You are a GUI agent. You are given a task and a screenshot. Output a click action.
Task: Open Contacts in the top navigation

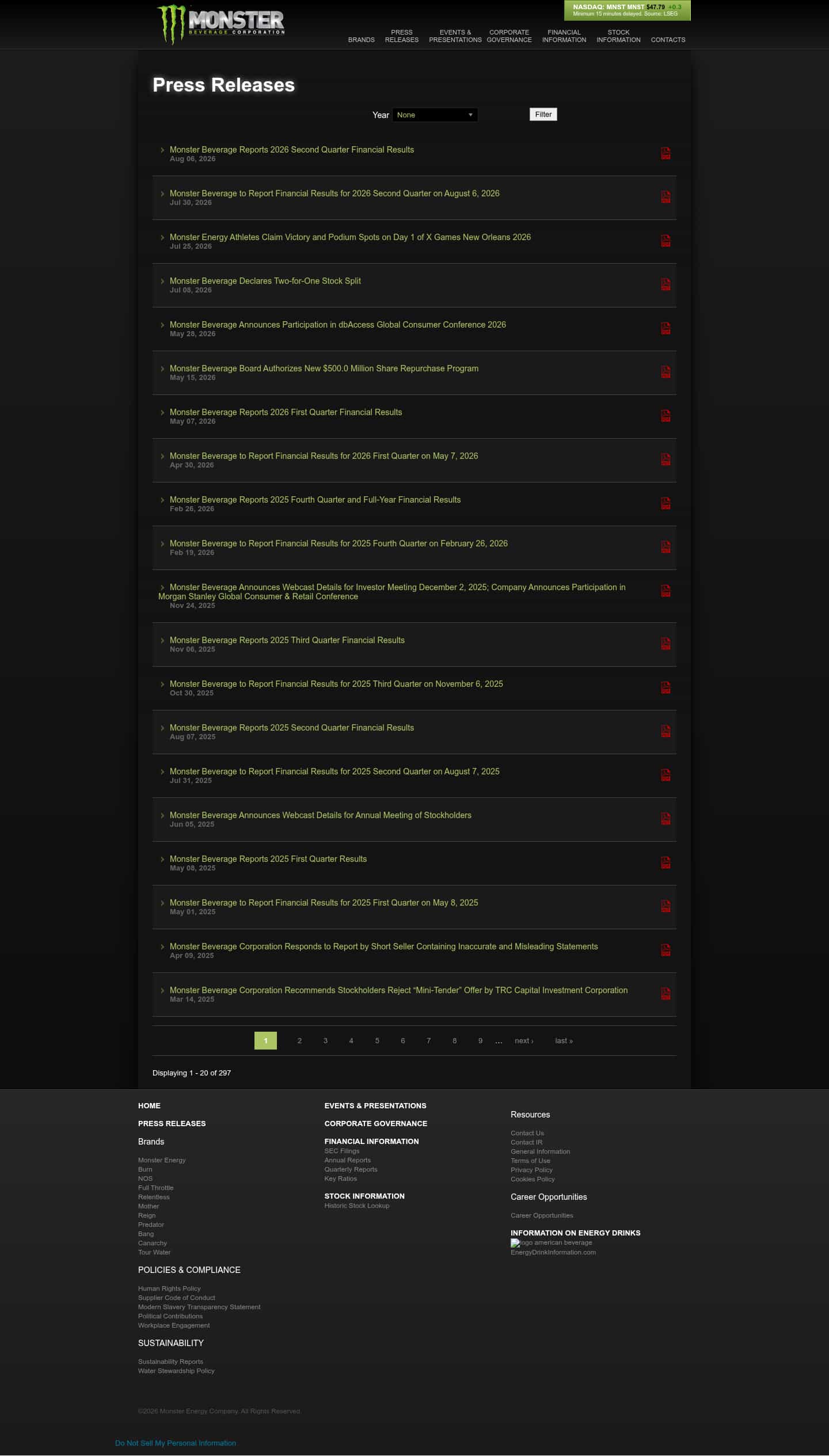668,40
